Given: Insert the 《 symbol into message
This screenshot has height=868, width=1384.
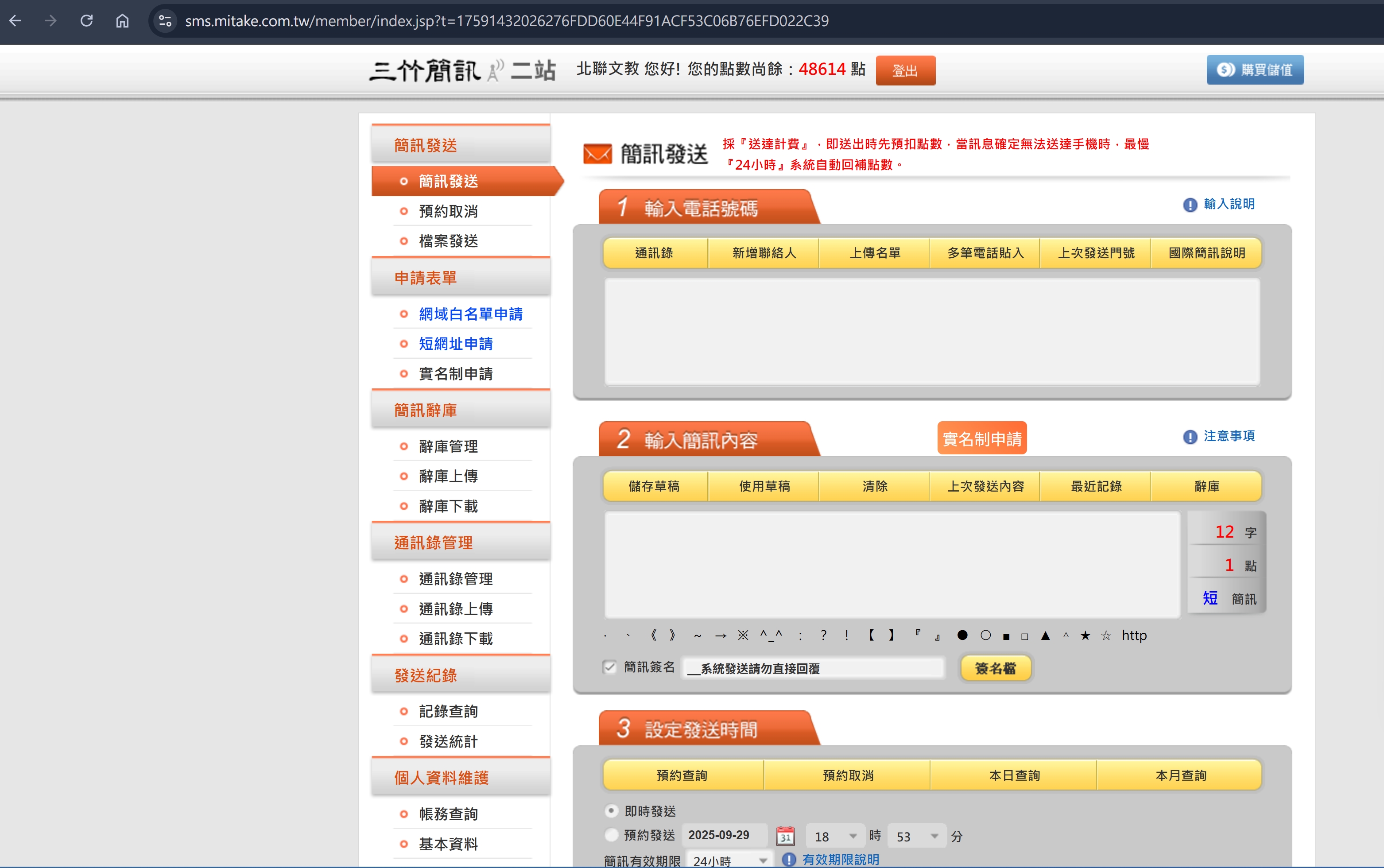Looking at the screenshot, I should (x=653, y=635).
